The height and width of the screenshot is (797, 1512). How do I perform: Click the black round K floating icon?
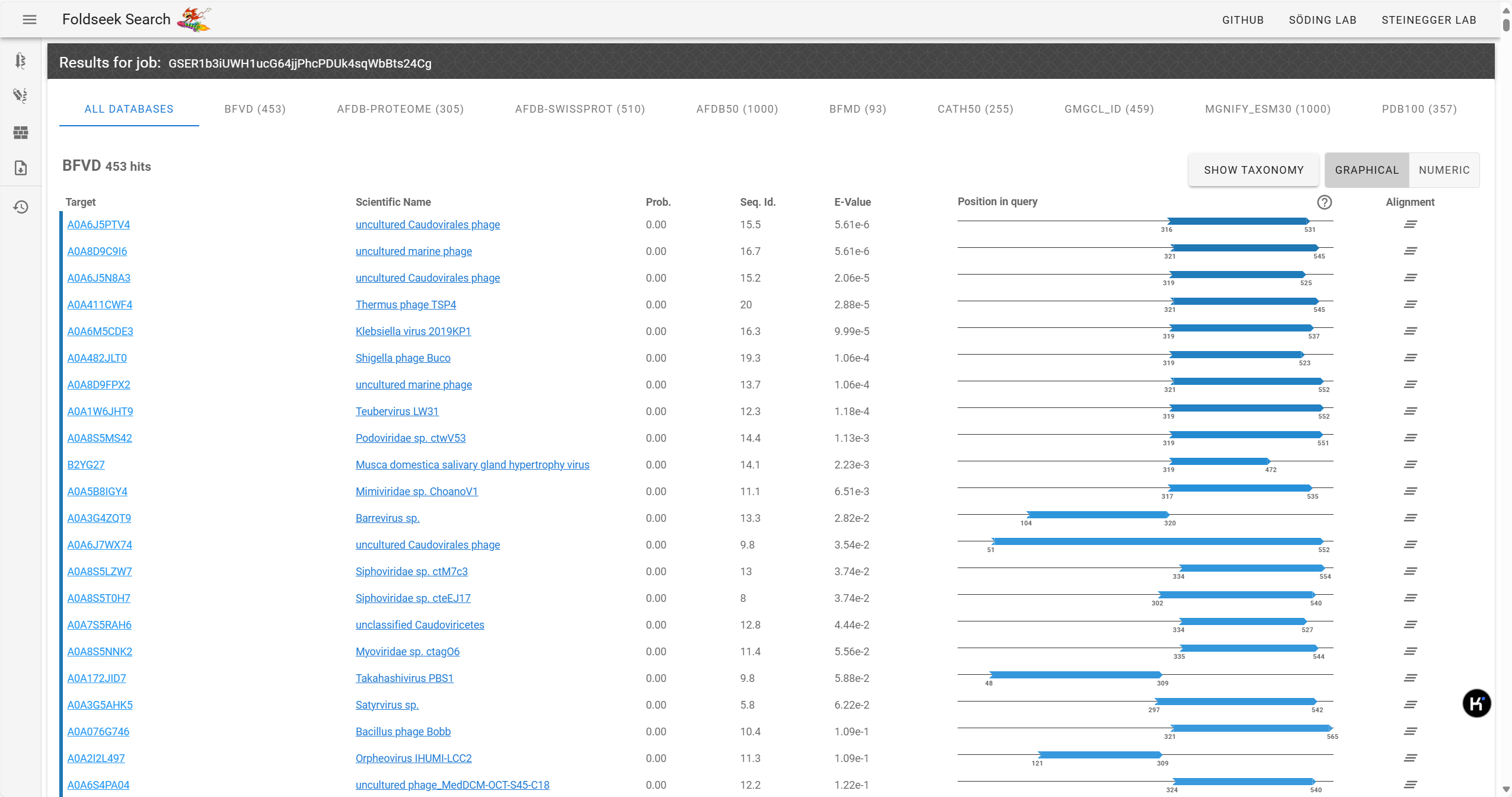pos(1476,703)
